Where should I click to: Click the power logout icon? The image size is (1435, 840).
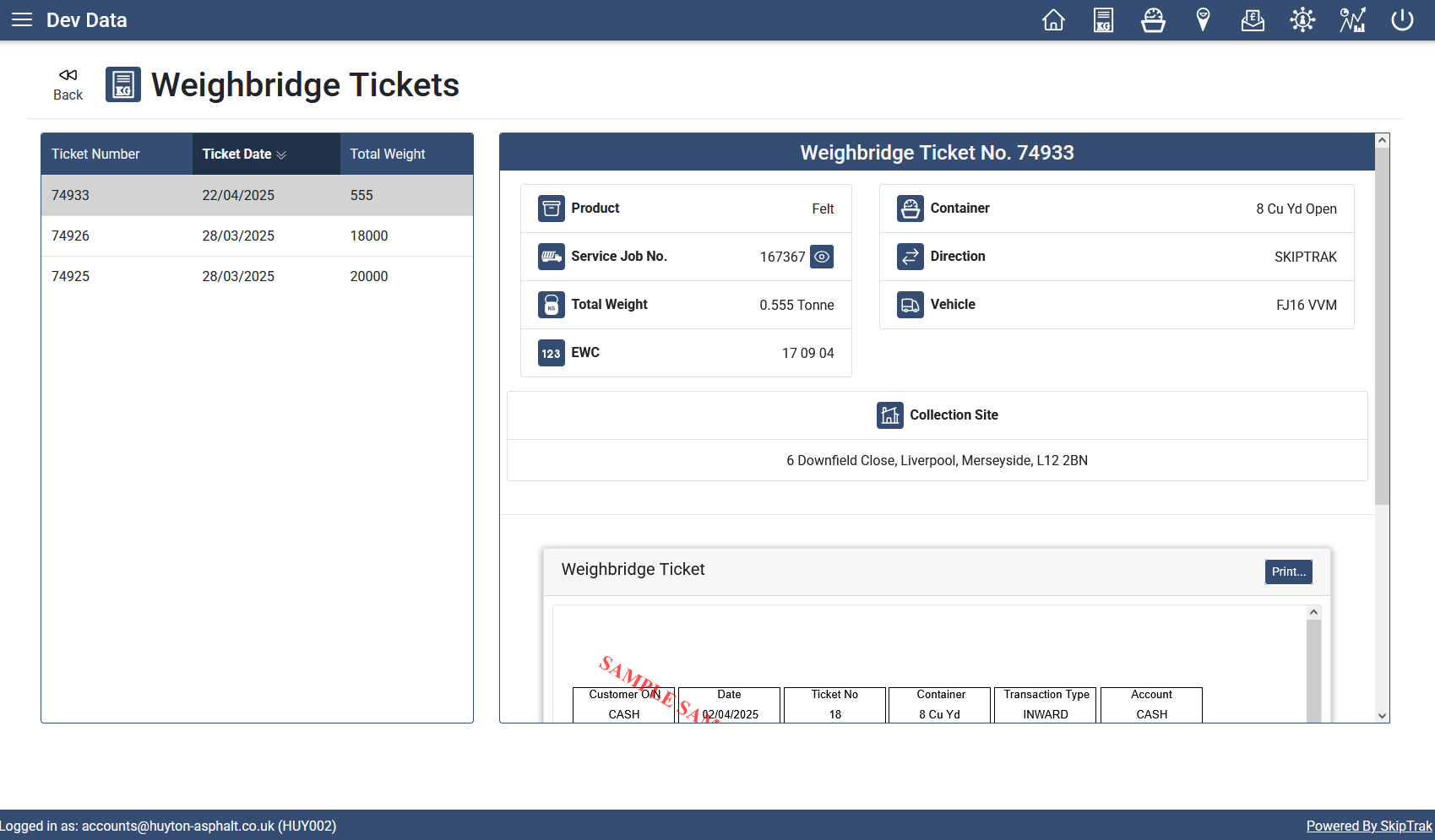click(x=1402, y=19)
